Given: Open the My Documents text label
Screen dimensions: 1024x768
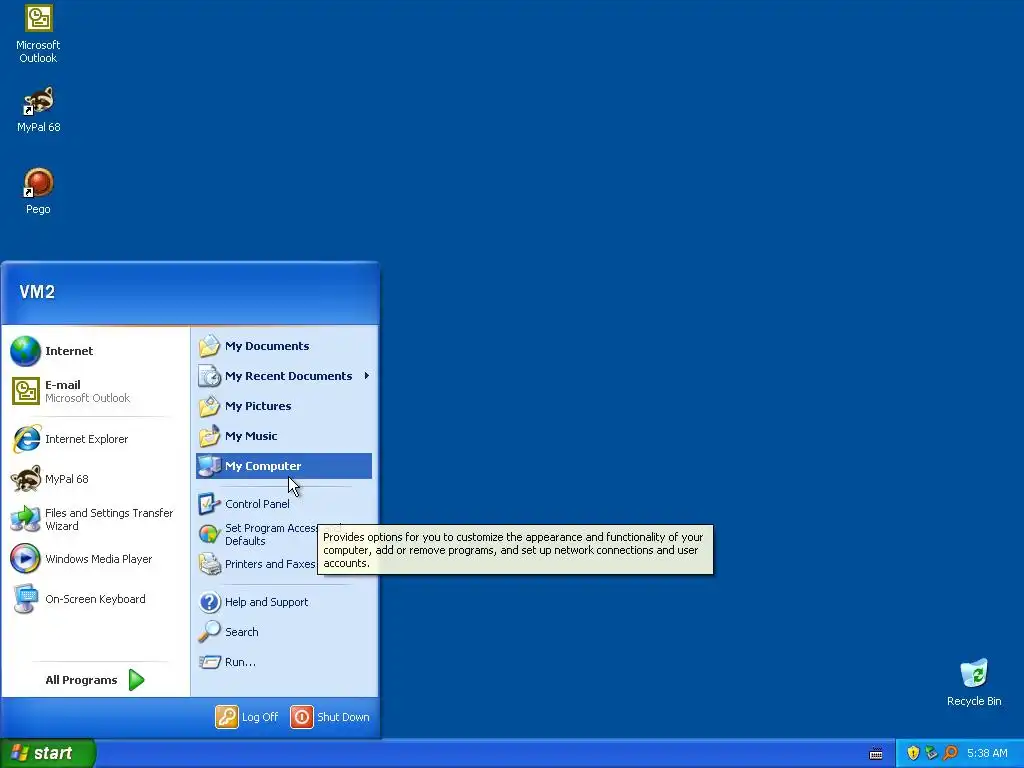Looking at the screenshot, I should point(267,346).
